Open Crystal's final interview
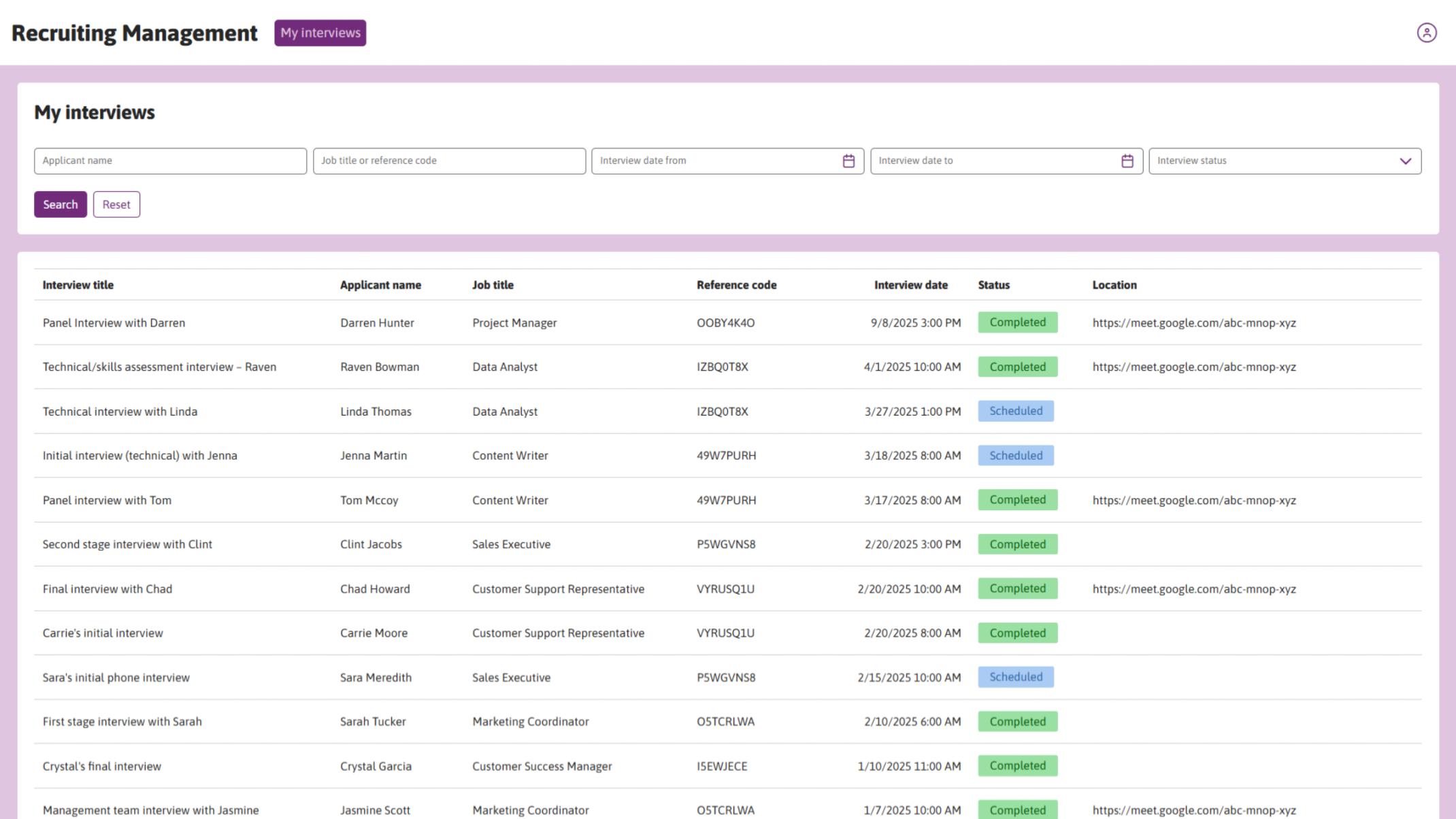Image resolution: width=1456 pixels, height=819 pixels. (102, 767)
